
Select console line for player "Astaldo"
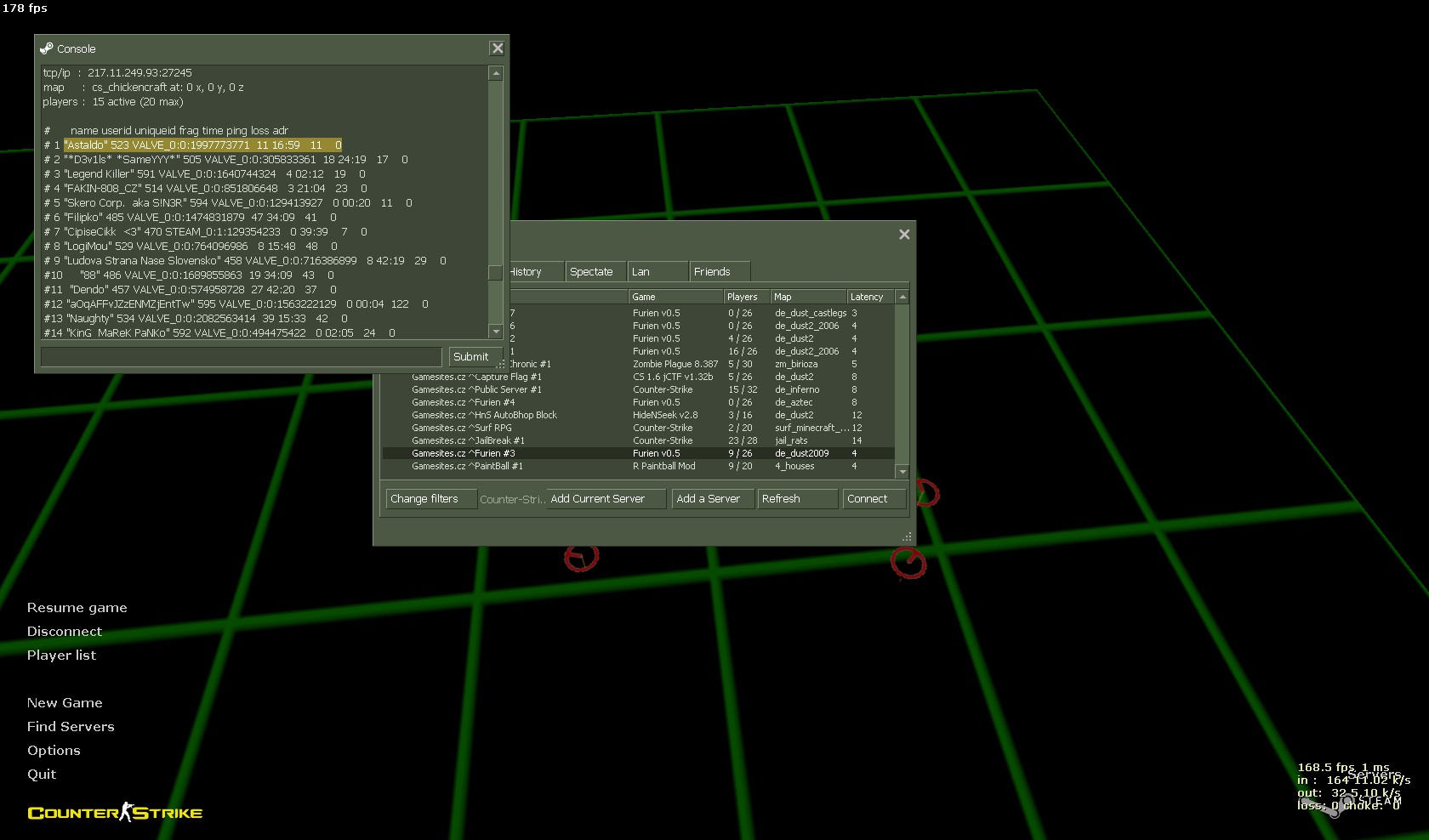point(193,145)
